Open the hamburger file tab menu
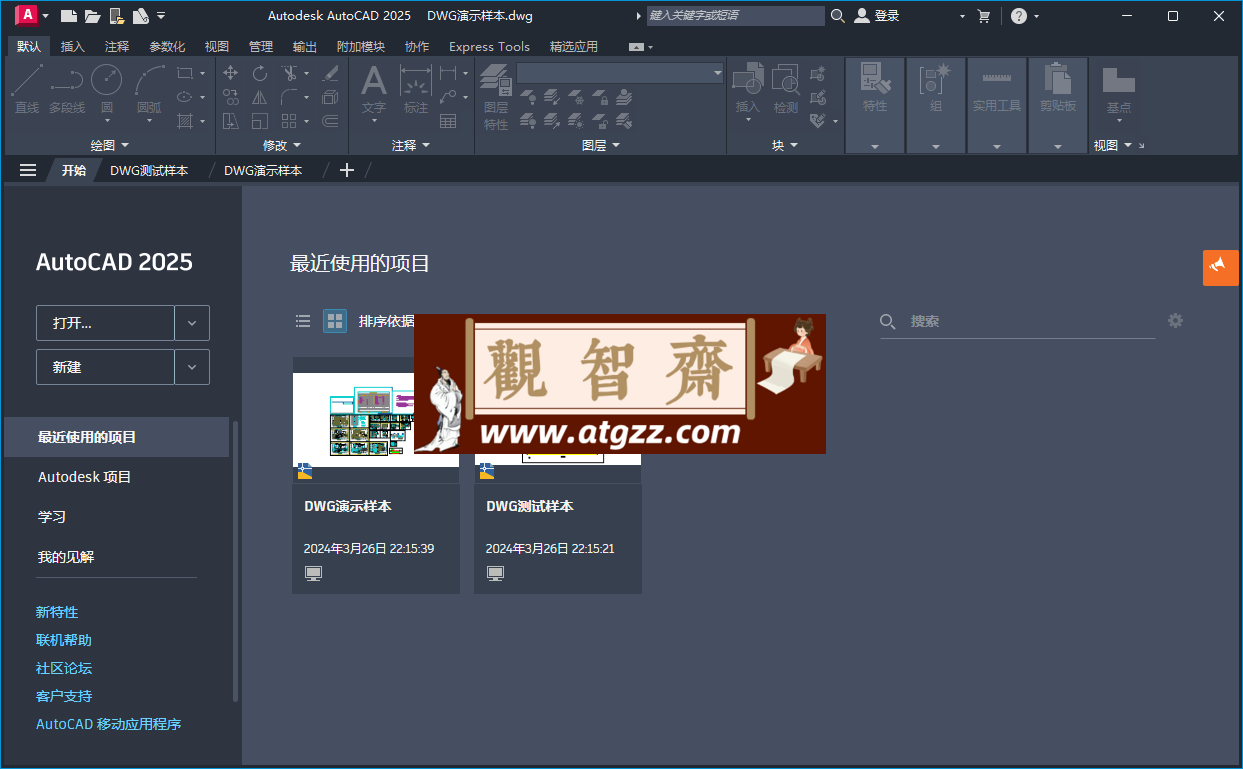1243x769 pixels. pyautogui.click(x=28, y=170)
